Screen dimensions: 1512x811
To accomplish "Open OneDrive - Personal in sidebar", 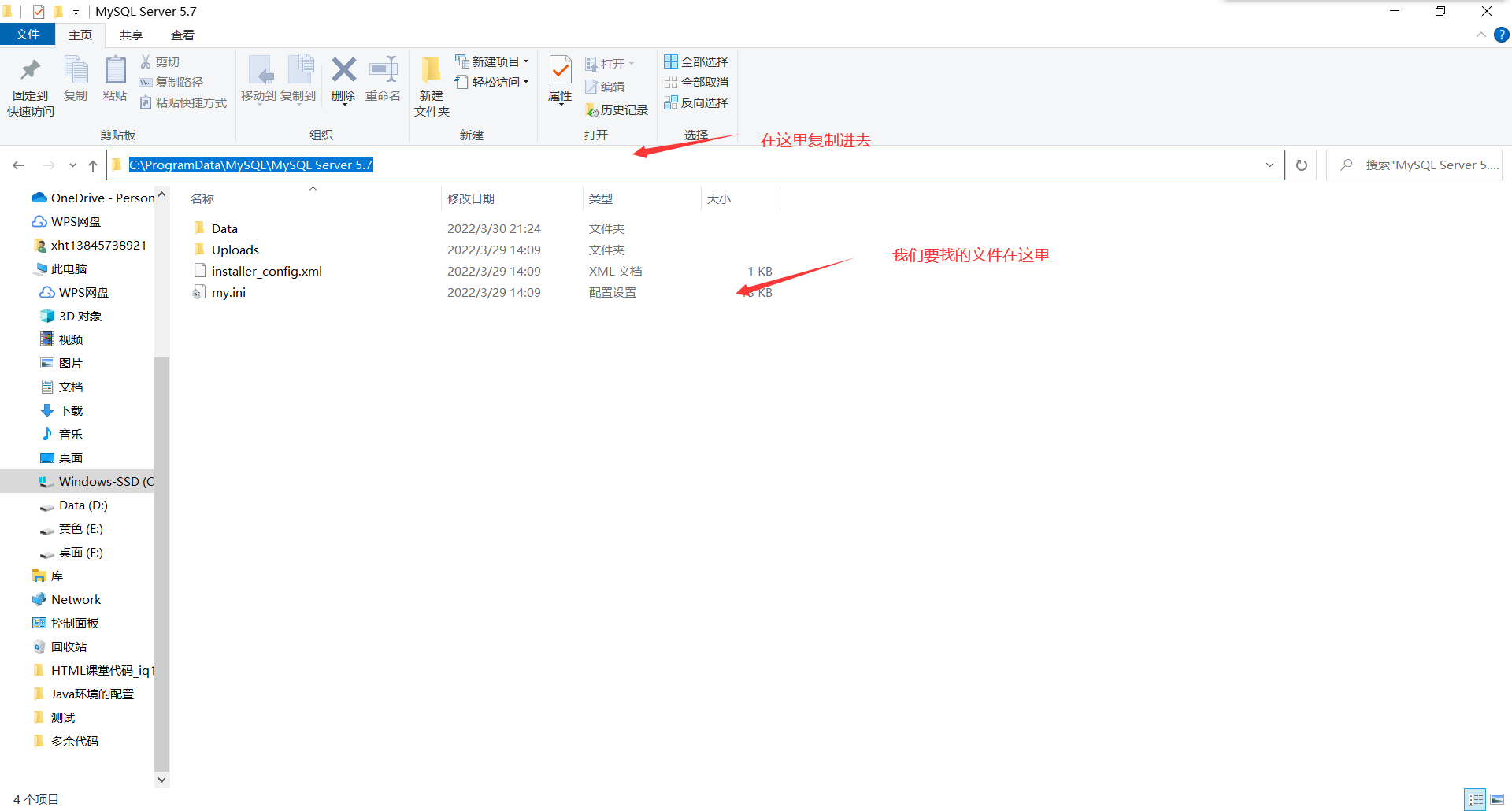I will 93,198.
